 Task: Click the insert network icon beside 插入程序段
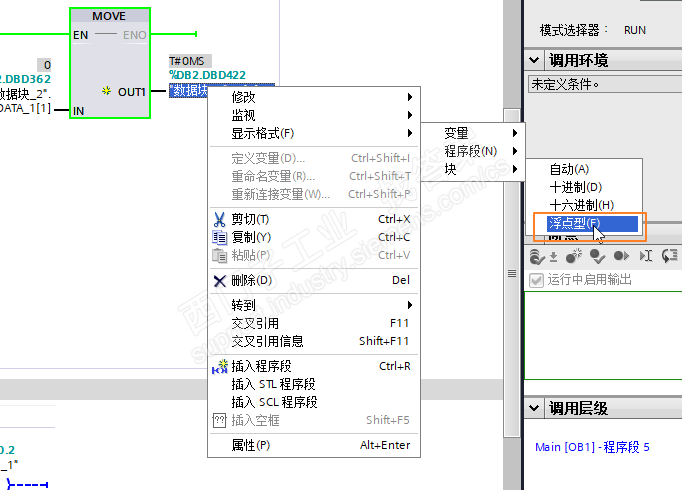point(220,367)
